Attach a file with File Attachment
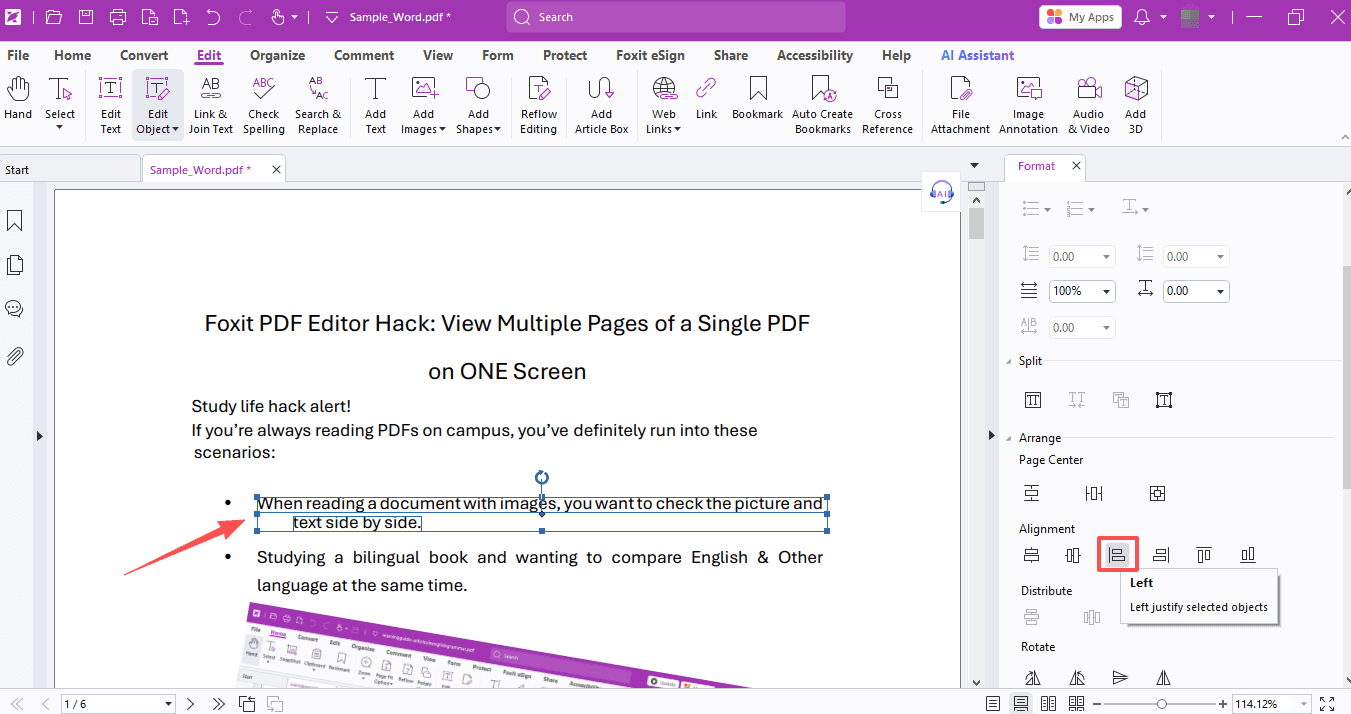Viewport: 1351px width, 714px height. point(961,104)
